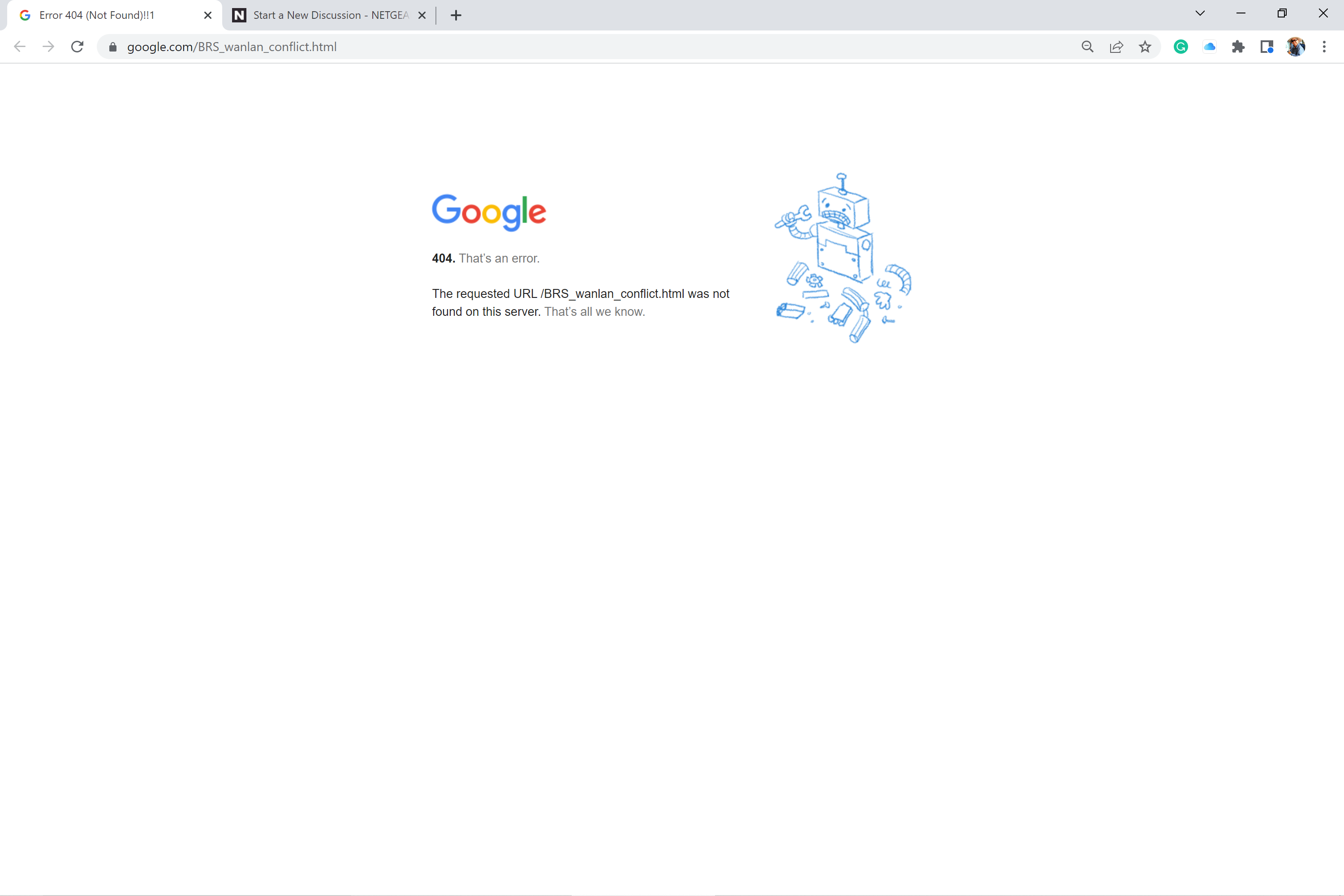This screenshot has width=1344, height=896.
Task: Click the forward navigation arrow
Action: 48,47
